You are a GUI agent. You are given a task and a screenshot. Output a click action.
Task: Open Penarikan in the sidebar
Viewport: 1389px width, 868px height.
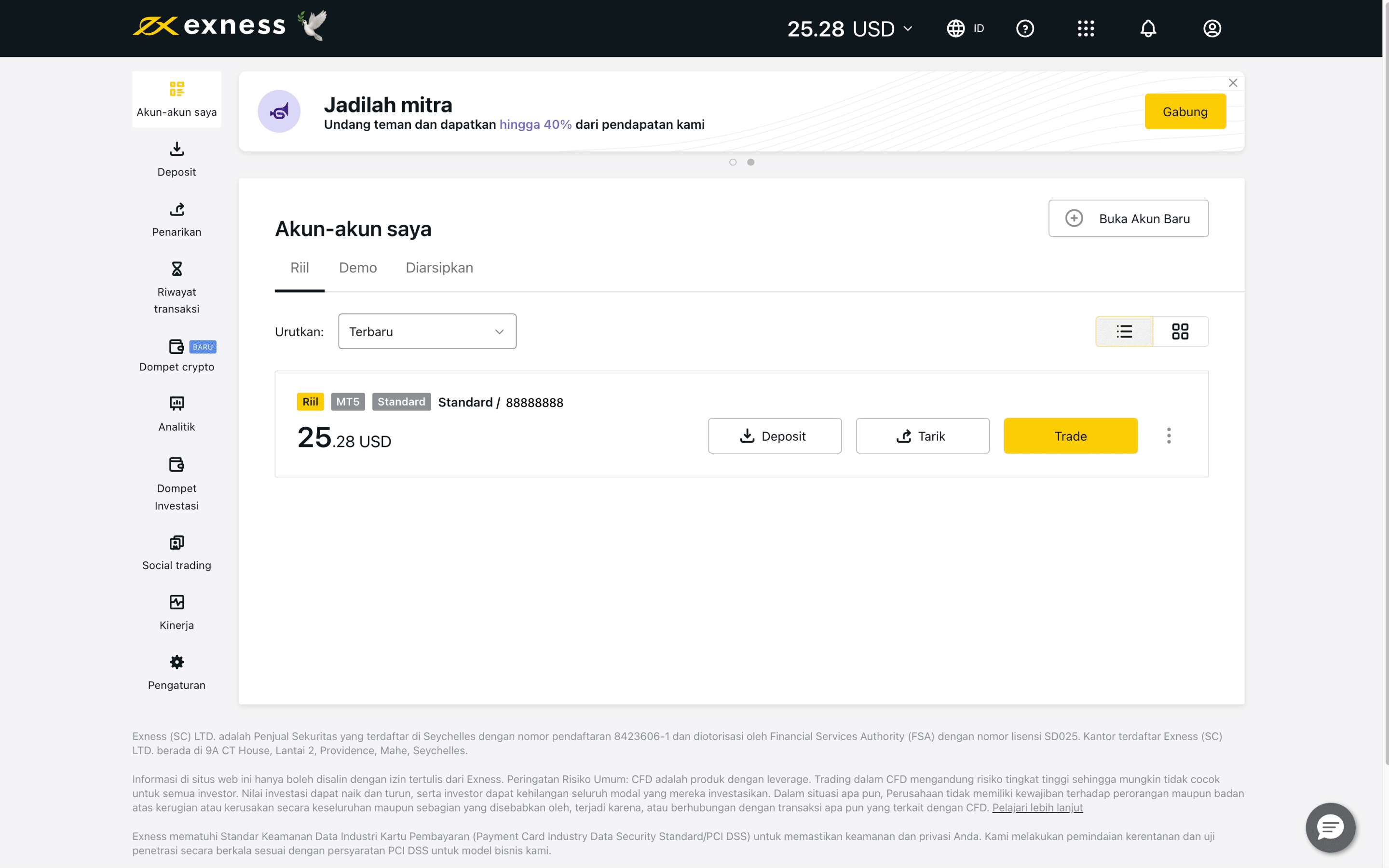click(177, 219)
